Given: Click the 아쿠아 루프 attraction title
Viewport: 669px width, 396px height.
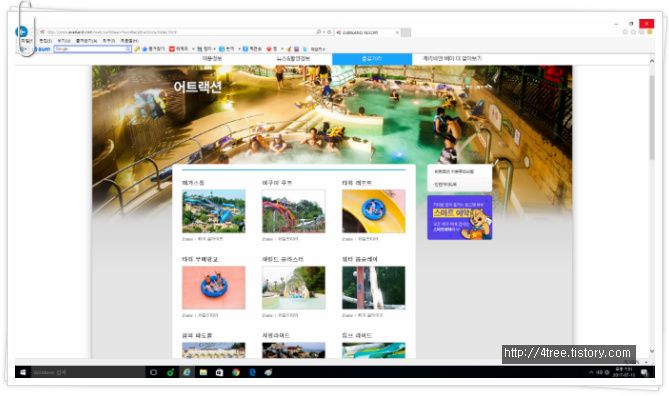Looking at the screenshot, I should [277, 183].
